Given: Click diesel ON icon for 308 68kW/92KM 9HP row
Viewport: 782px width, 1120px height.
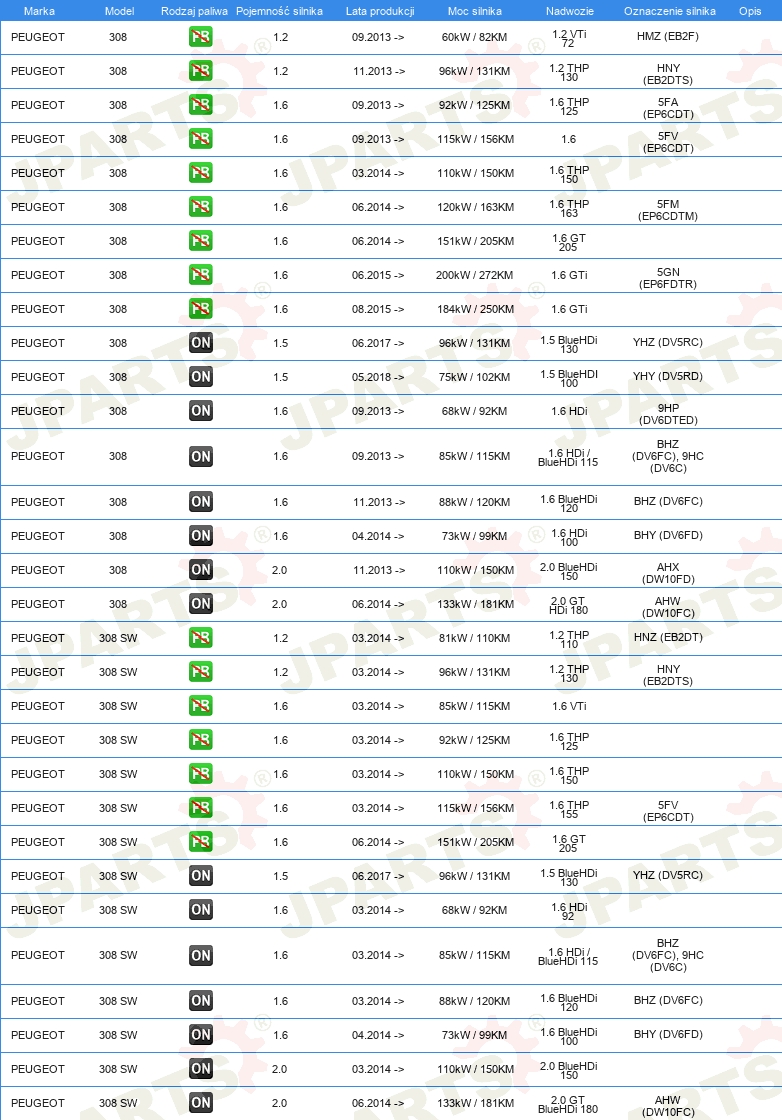Looking at the screenshot, I should 201,411.
